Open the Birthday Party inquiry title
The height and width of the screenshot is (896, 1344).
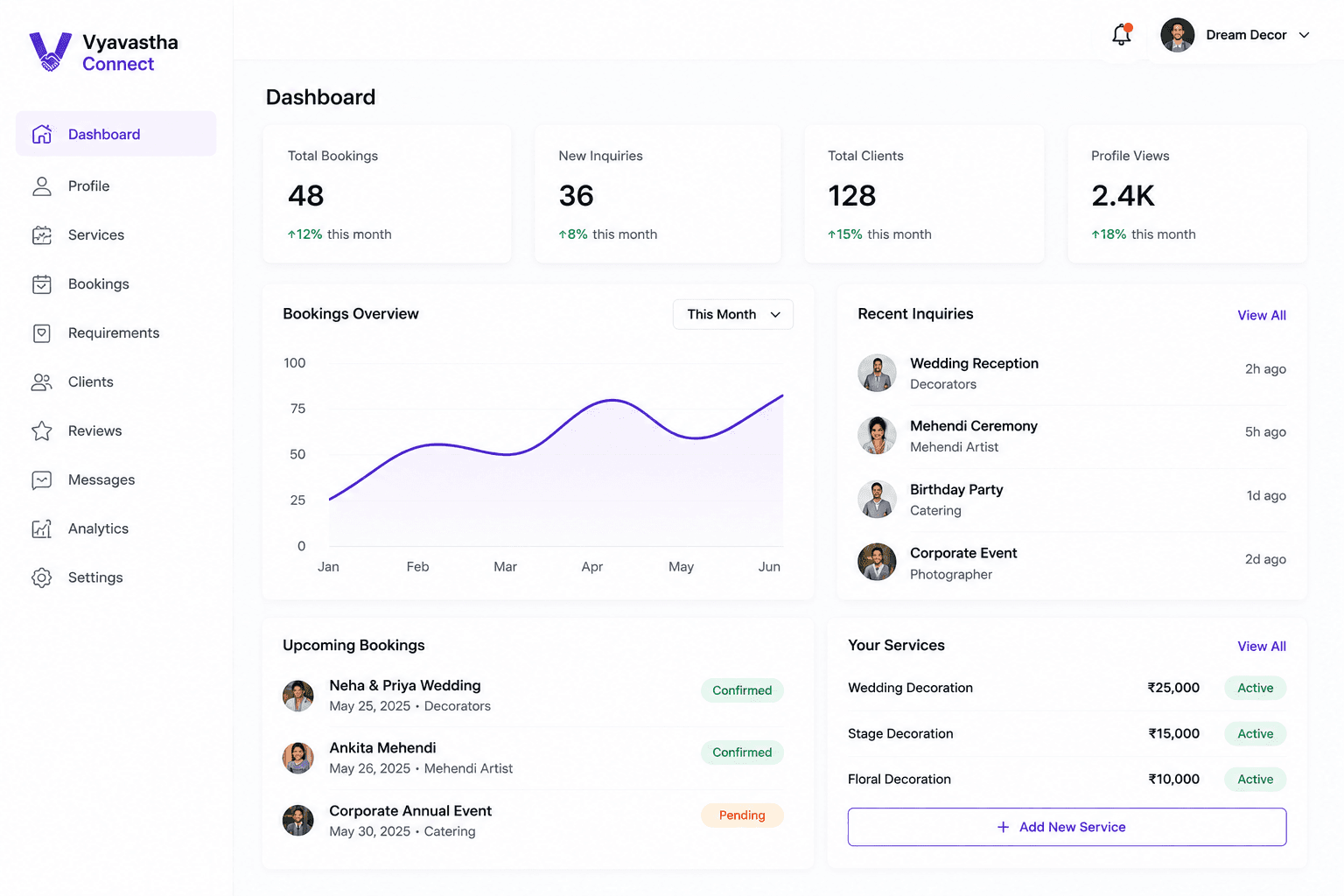[x=956, y=489]
